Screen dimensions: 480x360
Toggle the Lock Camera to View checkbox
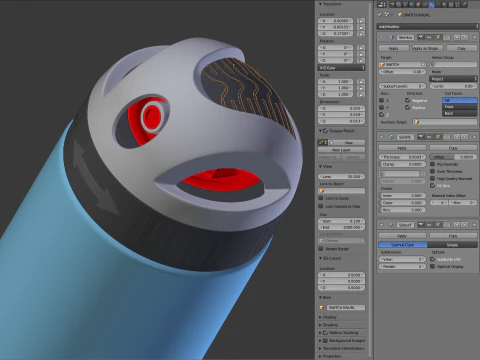[x=321, y=206]
